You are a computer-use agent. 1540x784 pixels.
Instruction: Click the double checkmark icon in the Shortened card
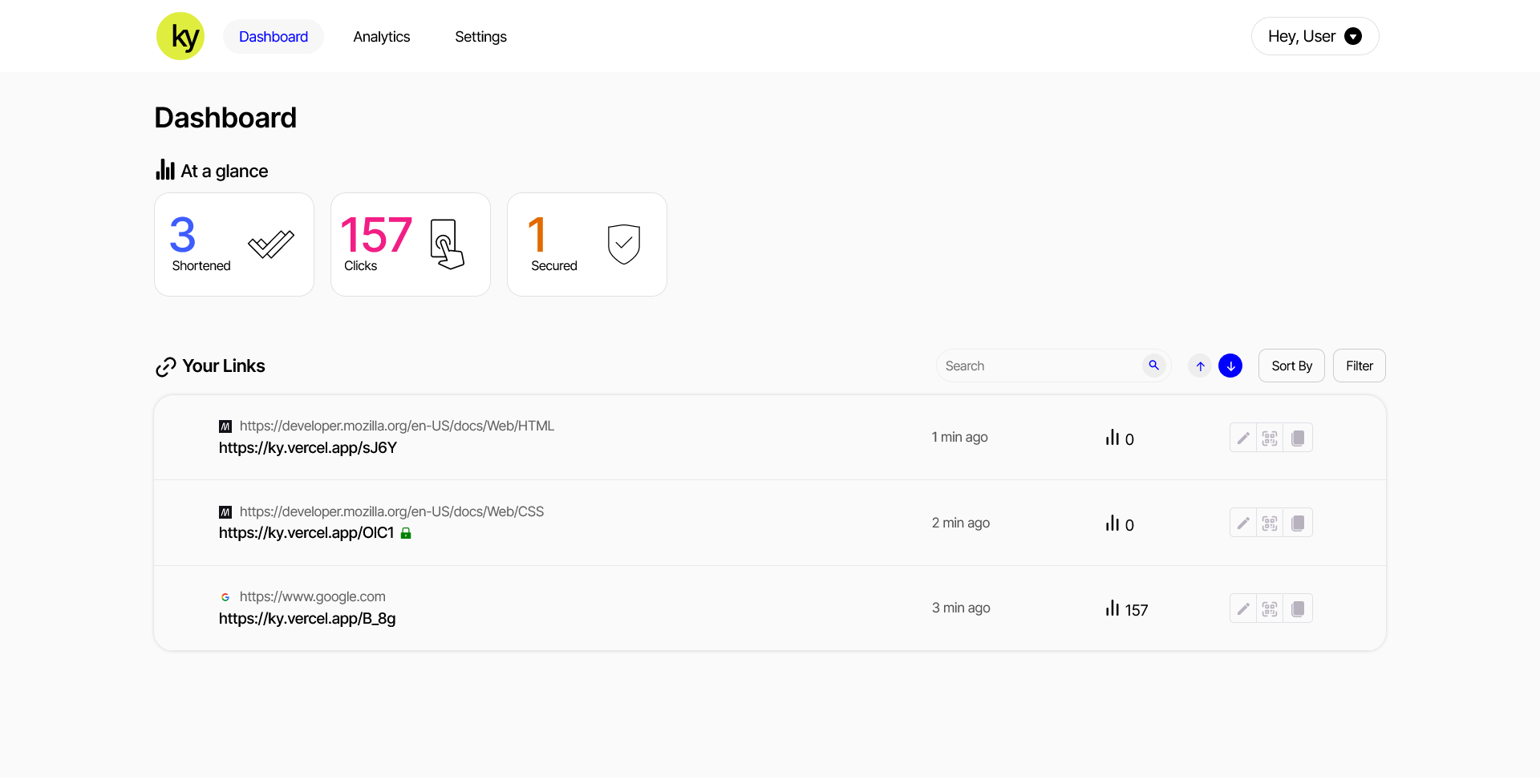click(x=270, y=244)
